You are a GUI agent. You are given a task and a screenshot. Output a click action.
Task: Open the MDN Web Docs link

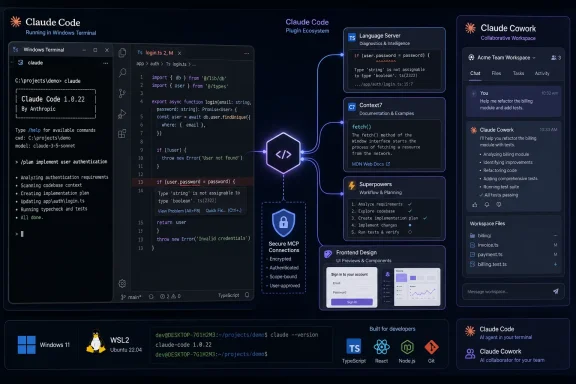tap(371, 164)
